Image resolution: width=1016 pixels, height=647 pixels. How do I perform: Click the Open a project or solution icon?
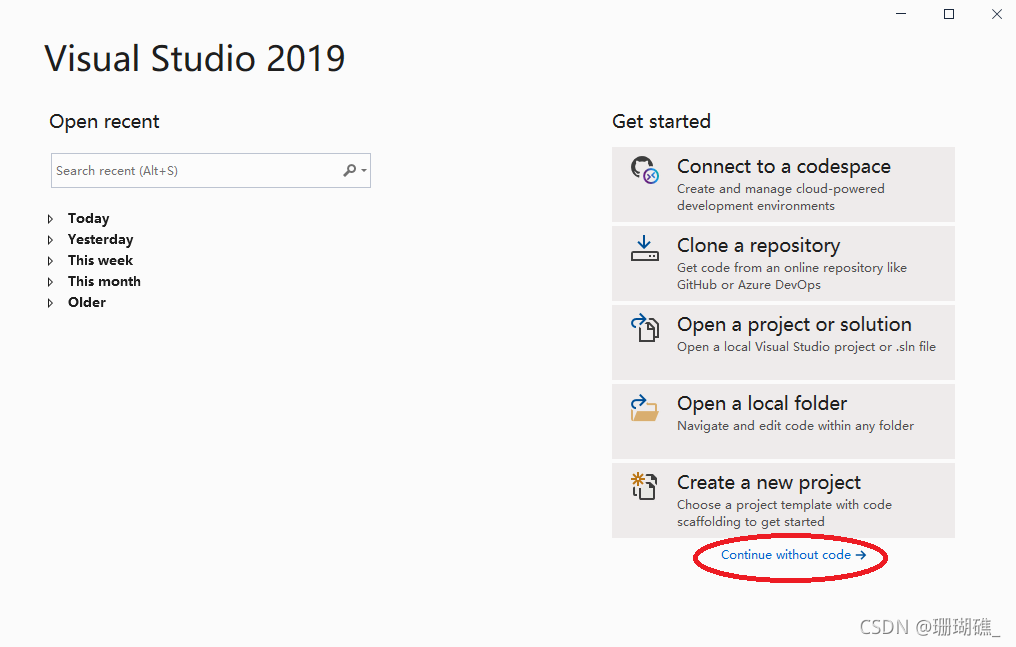pyautogui.click(x=645, y=328)
